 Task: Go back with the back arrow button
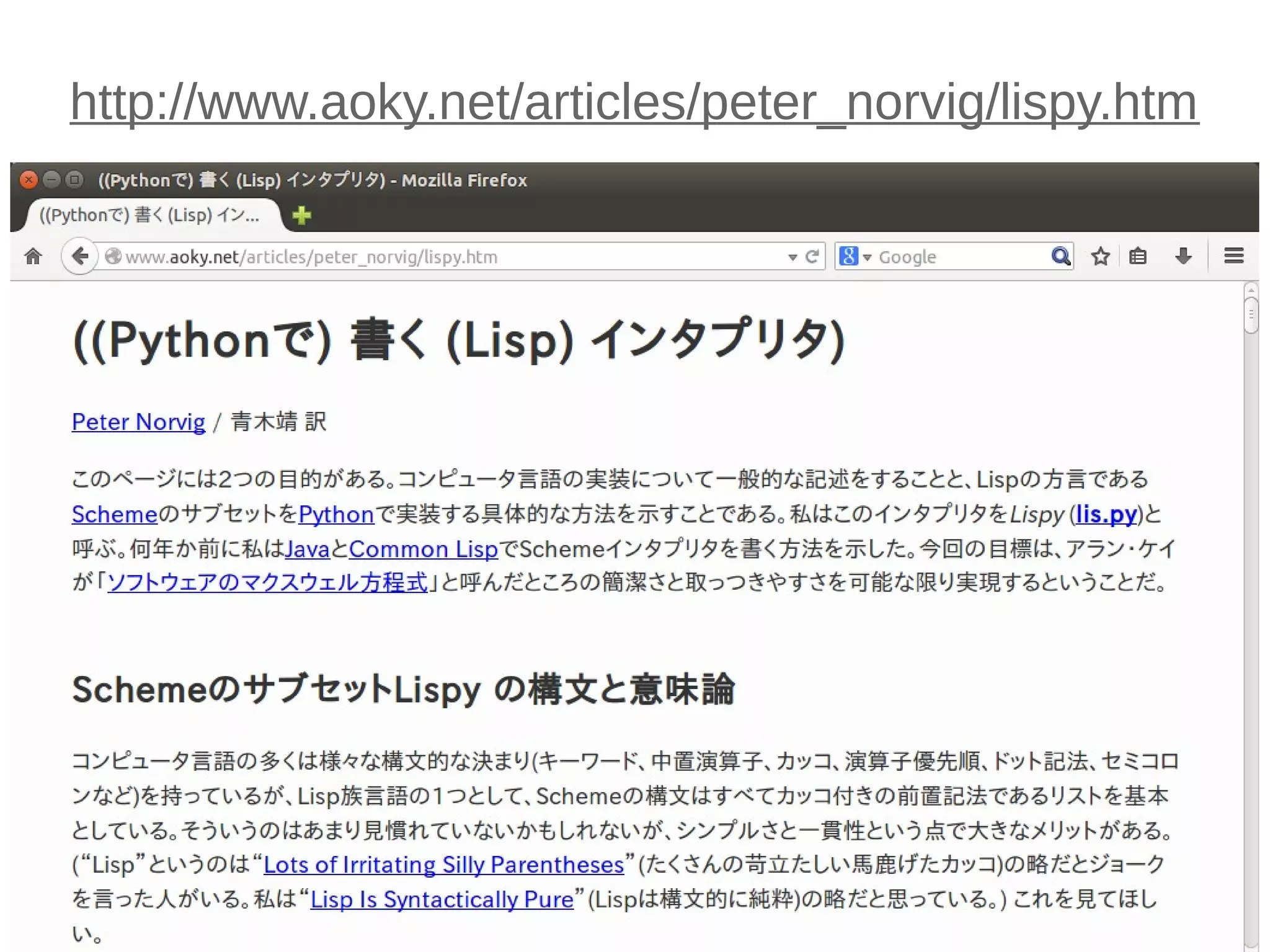[79, 256]
